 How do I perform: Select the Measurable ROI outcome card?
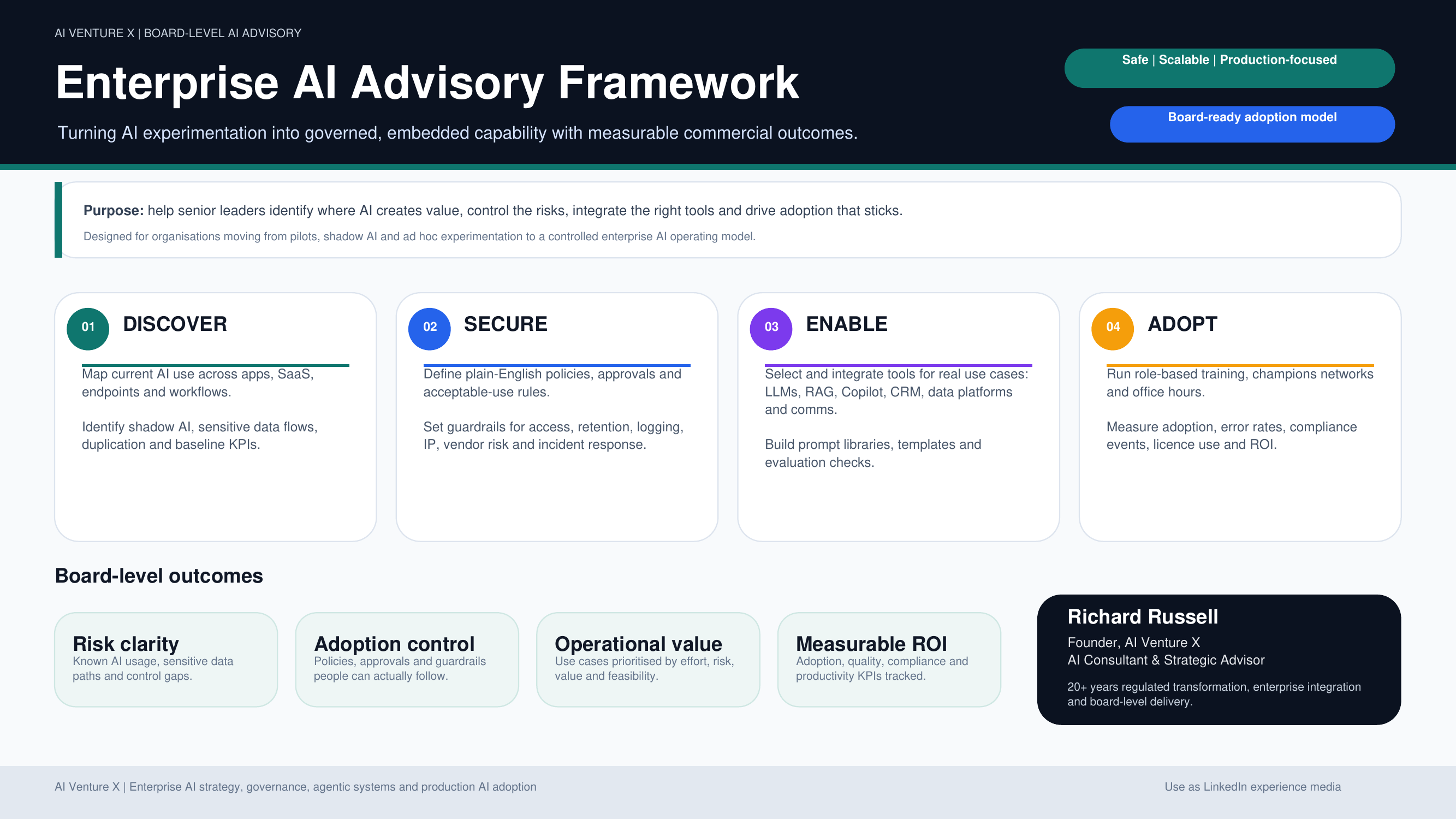889,660
